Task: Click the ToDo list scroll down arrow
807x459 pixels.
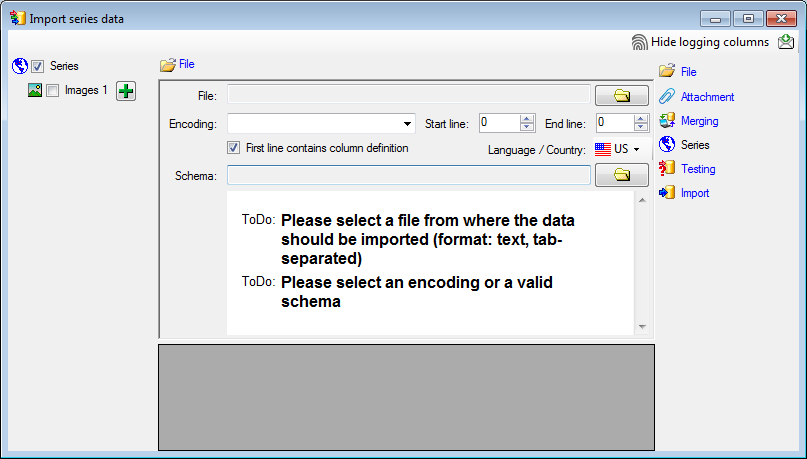Action: pos(642,327)
